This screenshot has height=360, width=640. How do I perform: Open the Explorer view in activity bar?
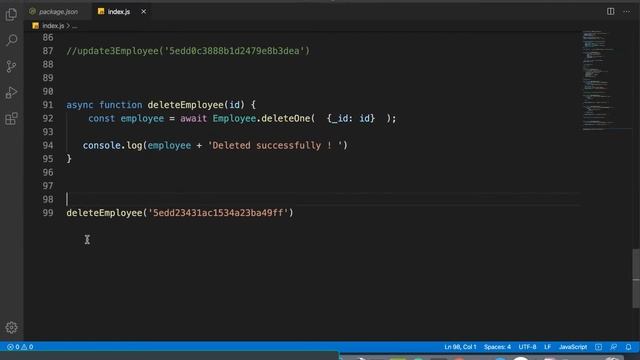point(11,15)
